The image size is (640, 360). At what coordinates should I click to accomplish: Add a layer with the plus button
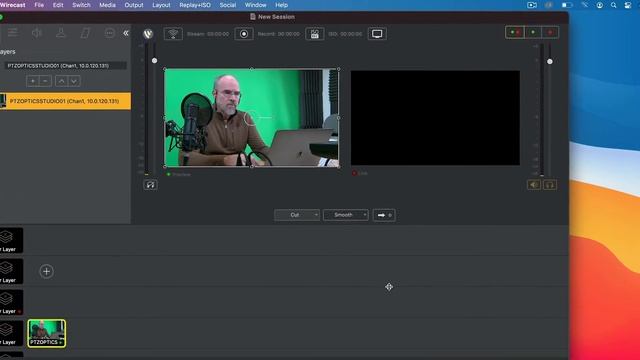click(x=33, y=81)
